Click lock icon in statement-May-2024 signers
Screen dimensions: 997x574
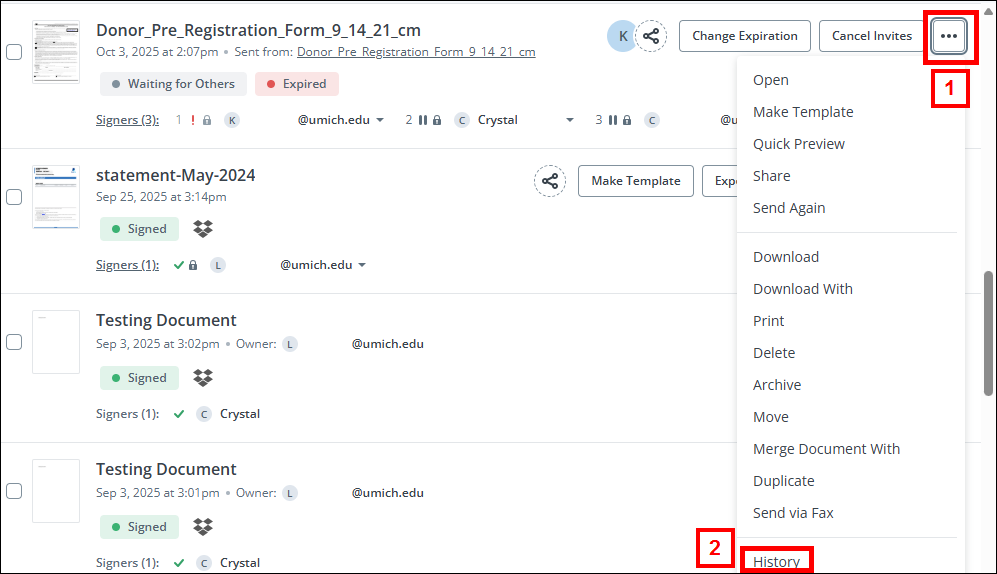coord(193,265)
